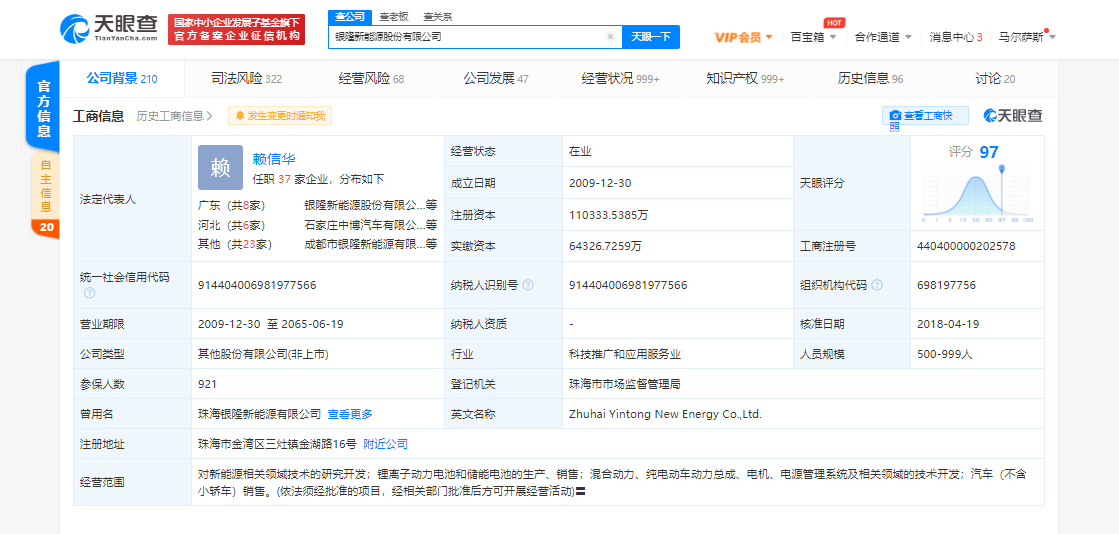Click the 20 badge on side tab
This screenshot has width=1119, height=534.
click(x=44, y=228)
